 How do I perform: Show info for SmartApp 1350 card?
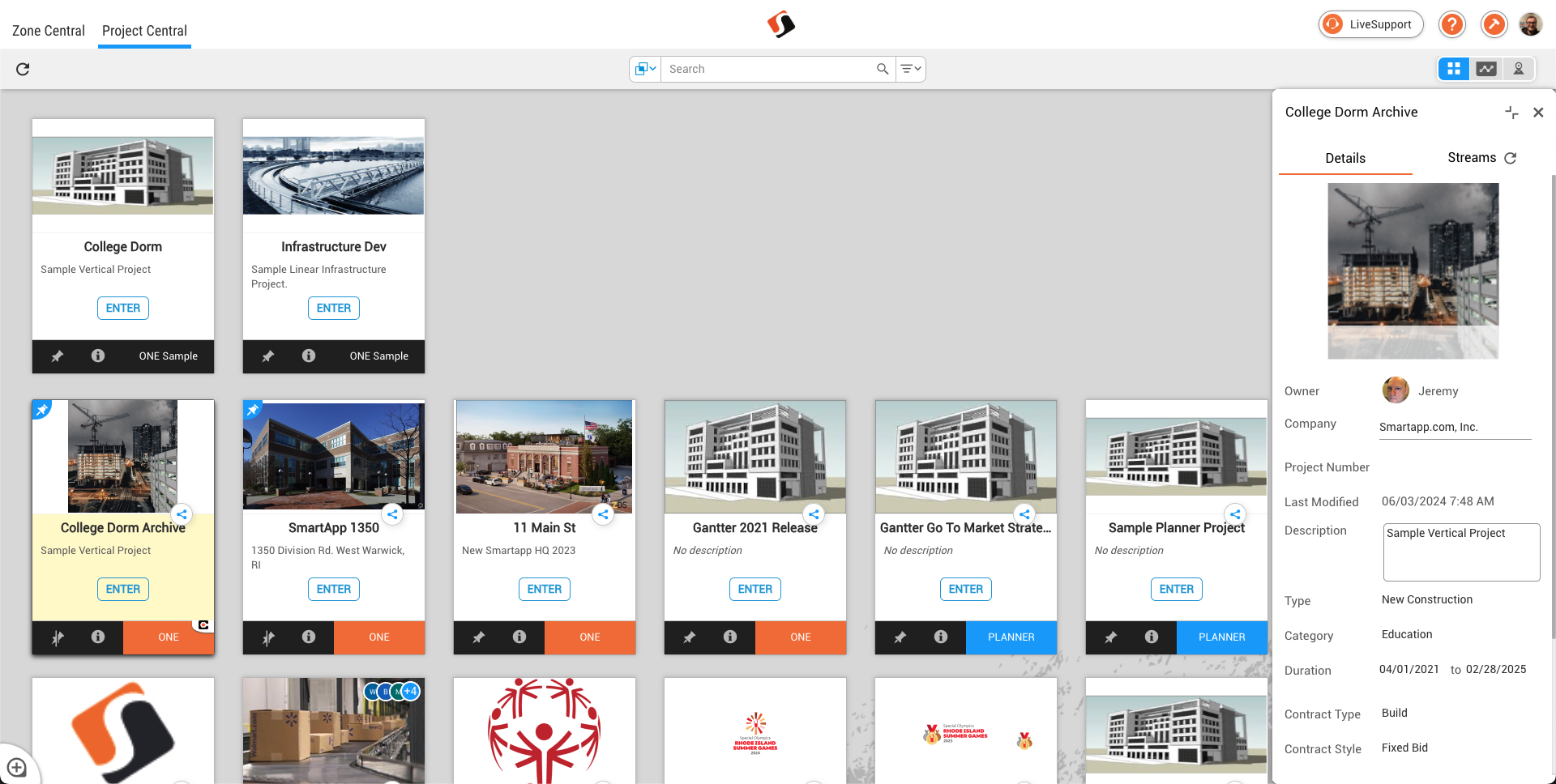[x=309, y=637]
